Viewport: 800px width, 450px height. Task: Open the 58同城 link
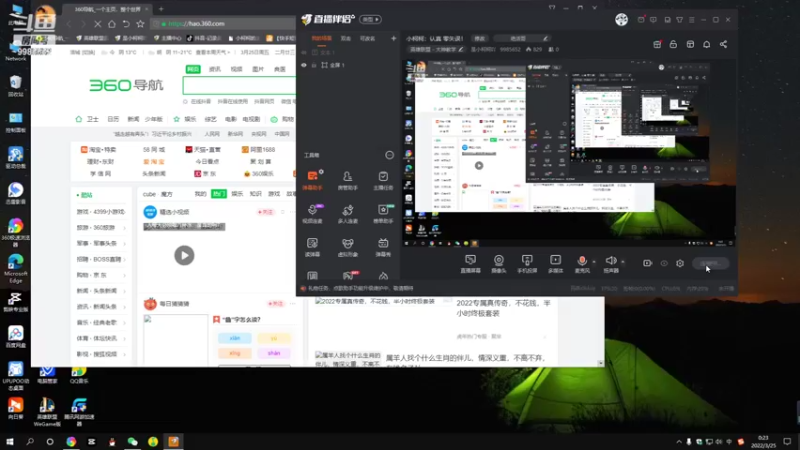click(x=154, y=149)
